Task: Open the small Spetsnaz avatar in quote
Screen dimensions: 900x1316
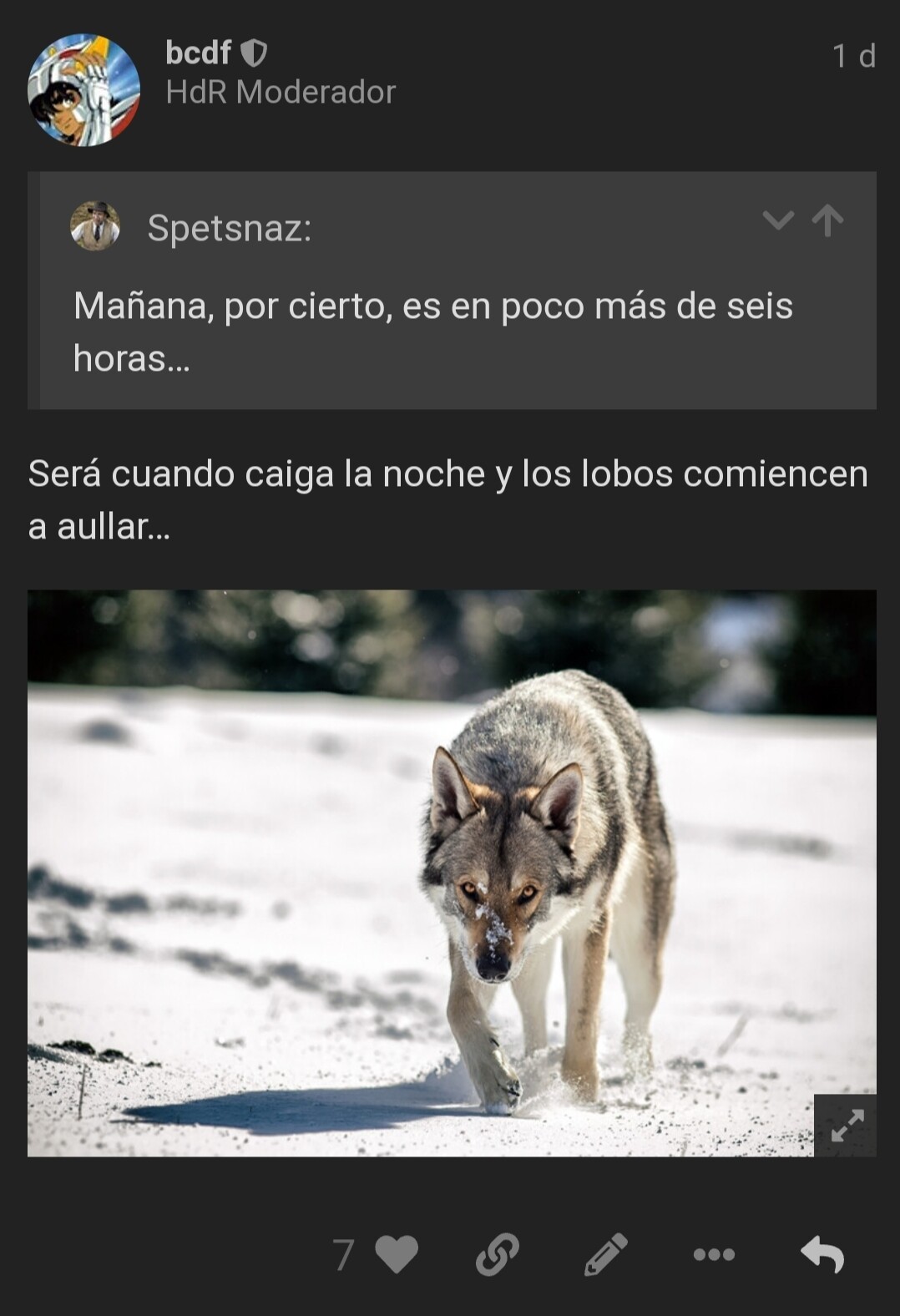Action: [95, 226]
